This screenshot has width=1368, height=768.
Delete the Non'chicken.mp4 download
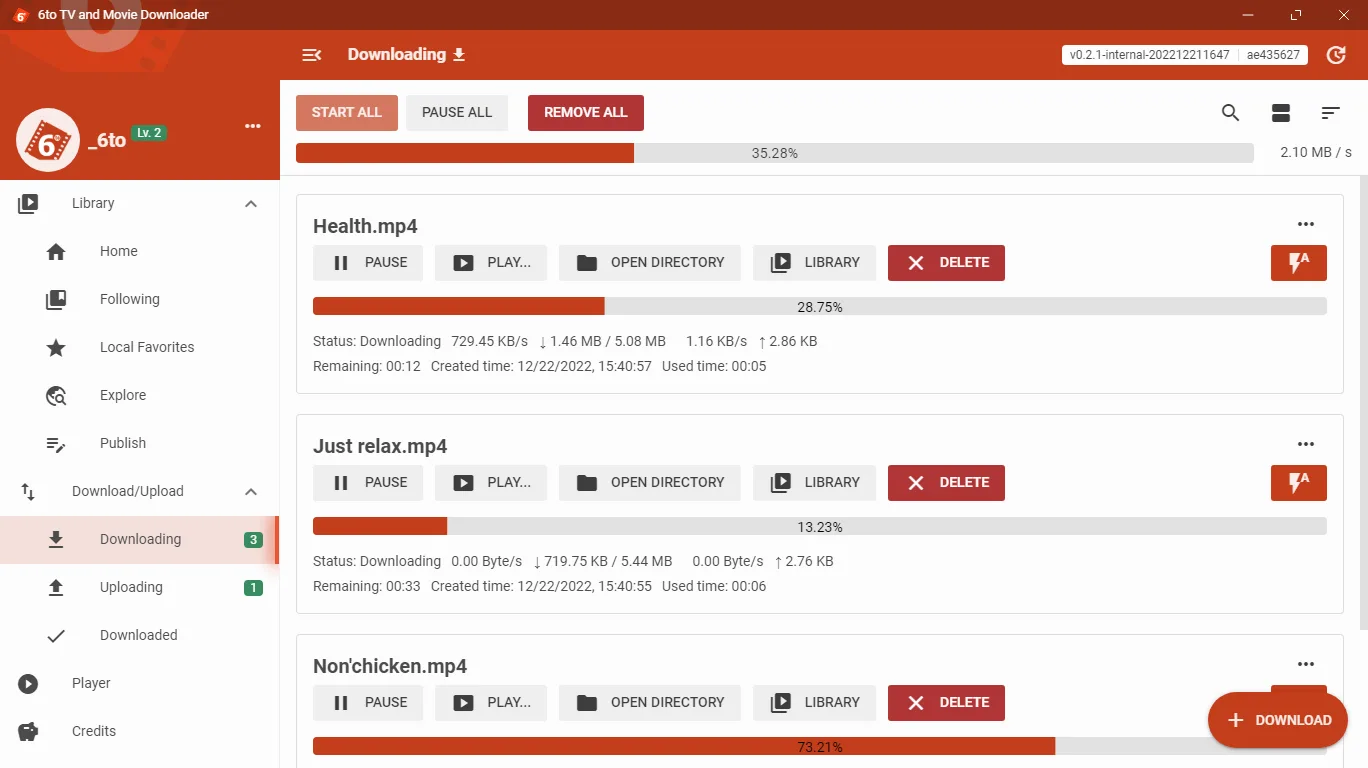click(x=946, y=703)
